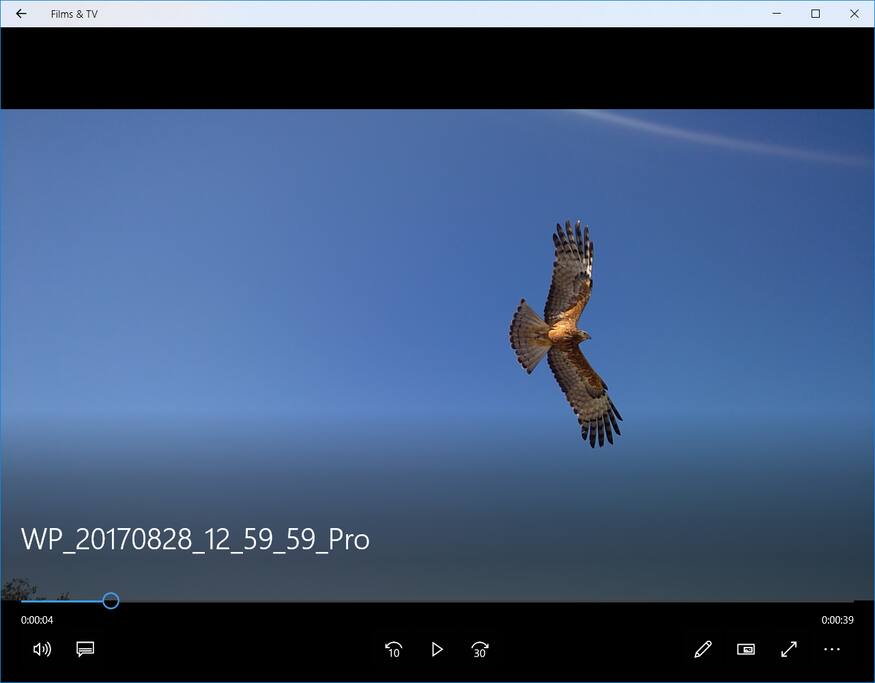Click the hawk in the video frame
Image resolution: width=875 pixels, height=683 pixels.
coord(565,334)
